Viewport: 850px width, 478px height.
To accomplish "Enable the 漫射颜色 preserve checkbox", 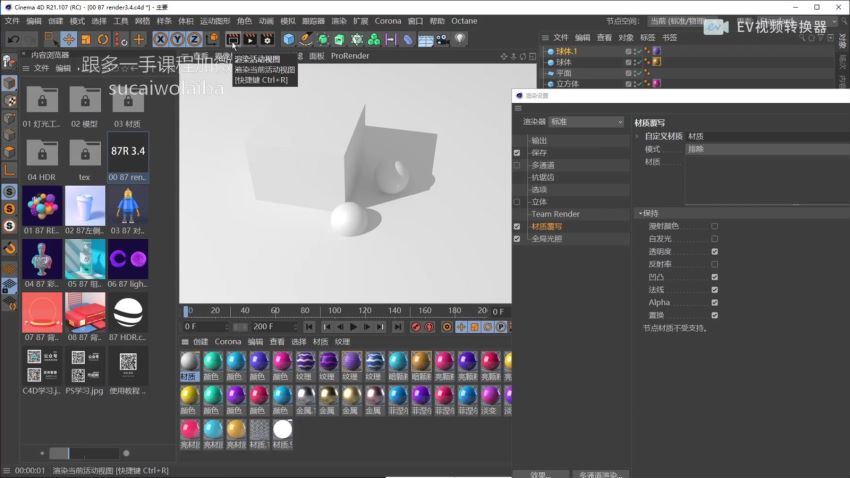I will (714, 226).
